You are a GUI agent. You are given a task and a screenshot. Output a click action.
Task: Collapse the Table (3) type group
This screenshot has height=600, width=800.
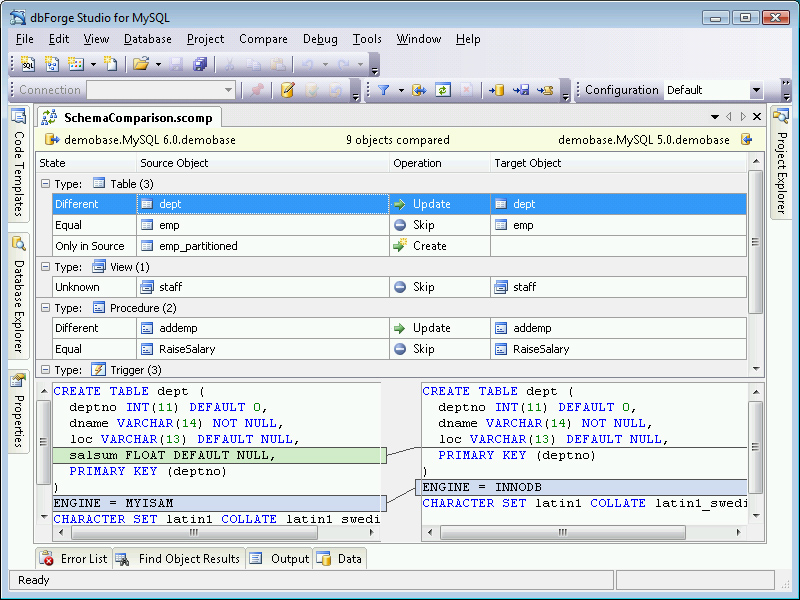[45, 184]
